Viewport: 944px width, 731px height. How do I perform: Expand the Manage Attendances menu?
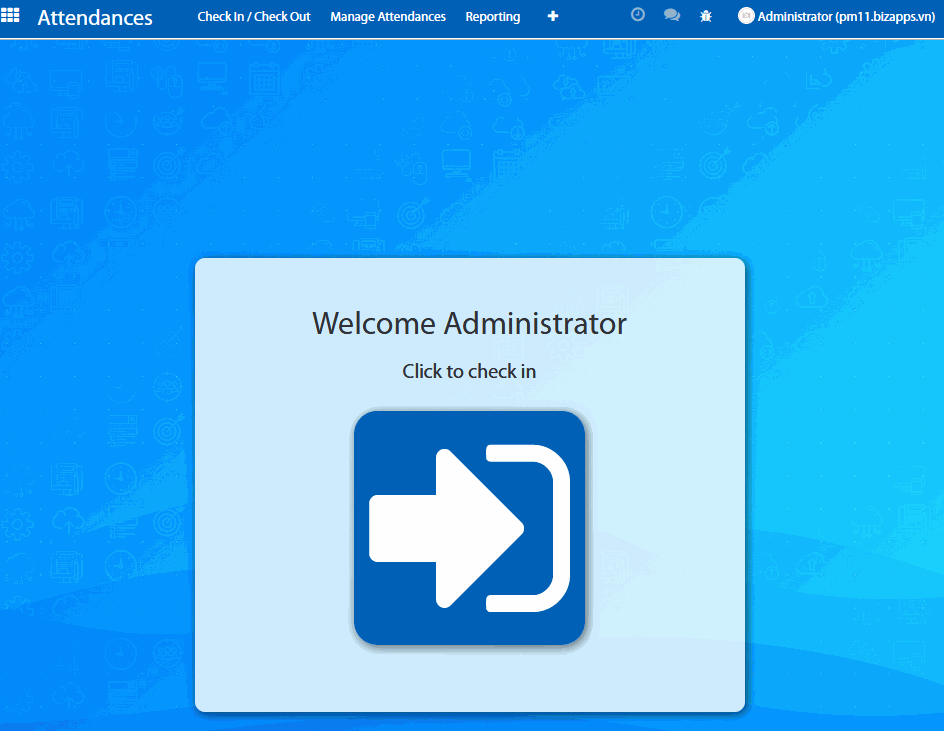tap(388, 17)
